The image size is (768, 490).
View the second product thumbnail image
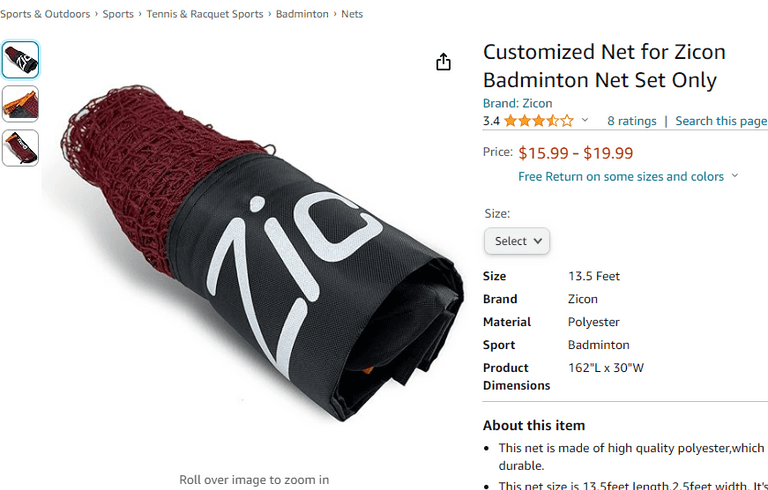tap(20, 104)
